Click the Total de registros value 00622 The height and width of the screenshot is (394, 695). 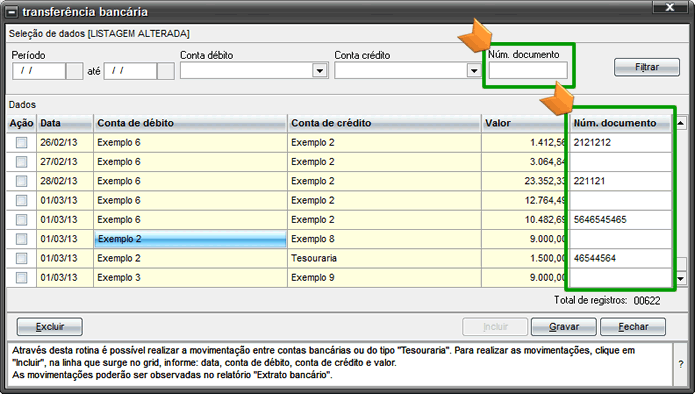tap(647, 301)
